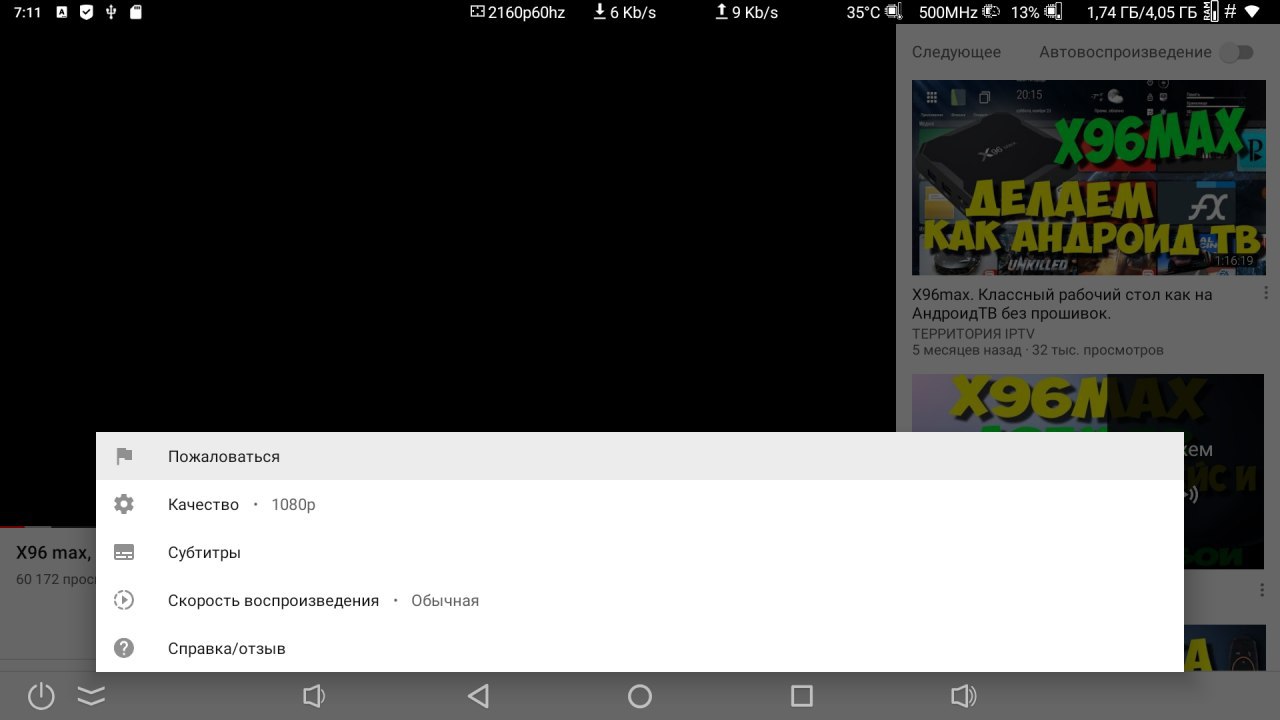Image resolution: width=1280 pixels, height=720 pixels.
Task: Click the Следующее label
Action: 956,52
